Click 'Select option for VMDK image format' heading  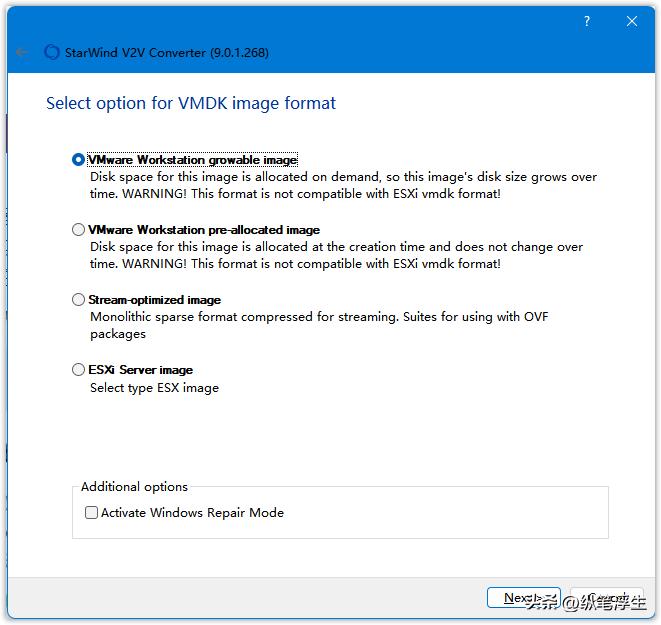click(x=191, y=103)
